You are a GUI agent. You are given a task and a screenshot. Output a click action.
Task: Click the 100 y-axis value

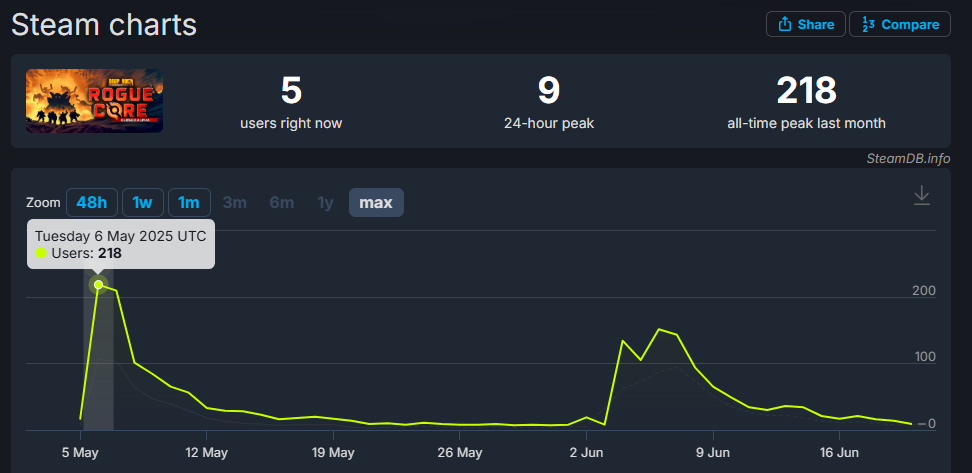[924, 357]
